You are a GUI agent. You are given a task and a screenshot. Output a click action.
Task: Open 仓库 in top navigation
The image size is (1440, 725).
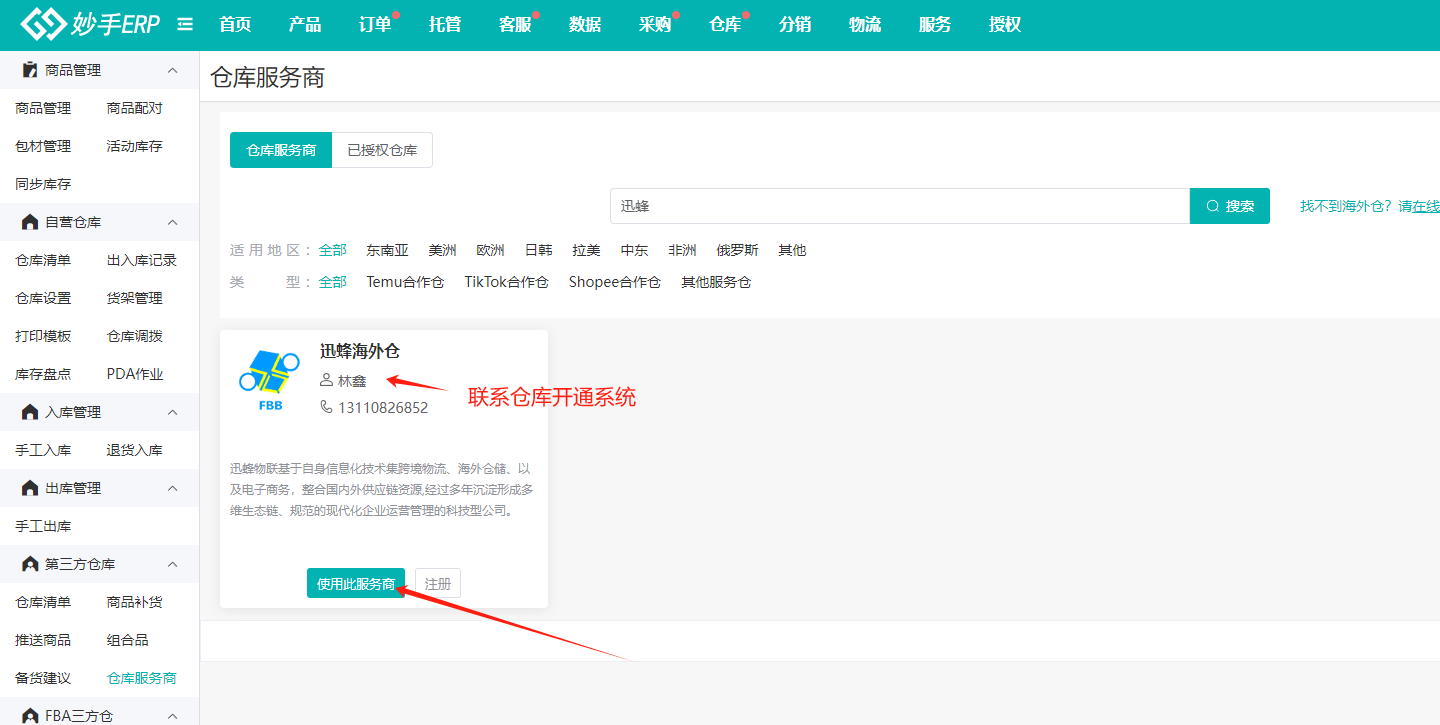point(725,25)
